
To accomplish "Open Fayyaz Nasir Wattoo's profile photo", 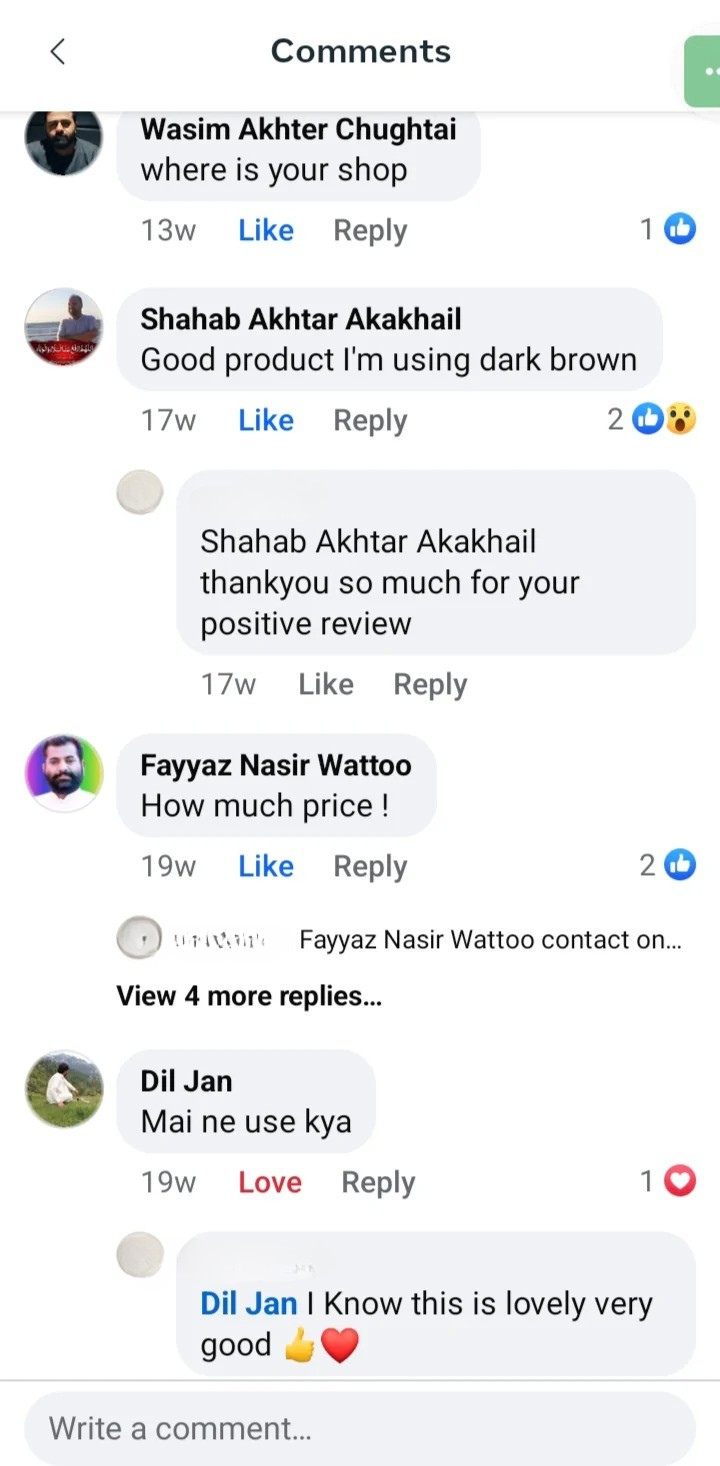I will point(63,773).
